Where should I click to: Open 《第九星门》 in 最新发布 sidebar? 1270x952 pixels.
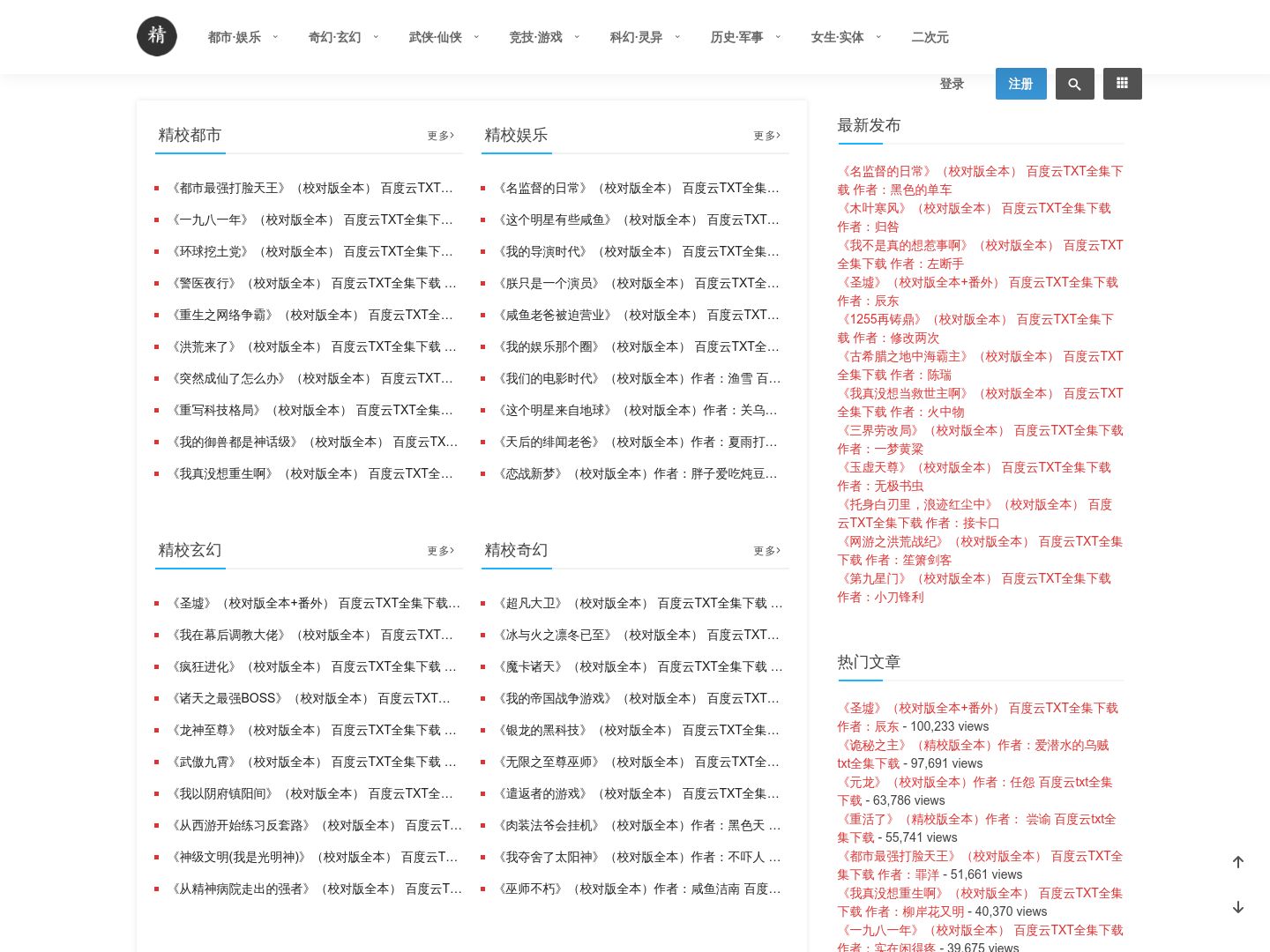pyautogui.click(x=975, y=588)
